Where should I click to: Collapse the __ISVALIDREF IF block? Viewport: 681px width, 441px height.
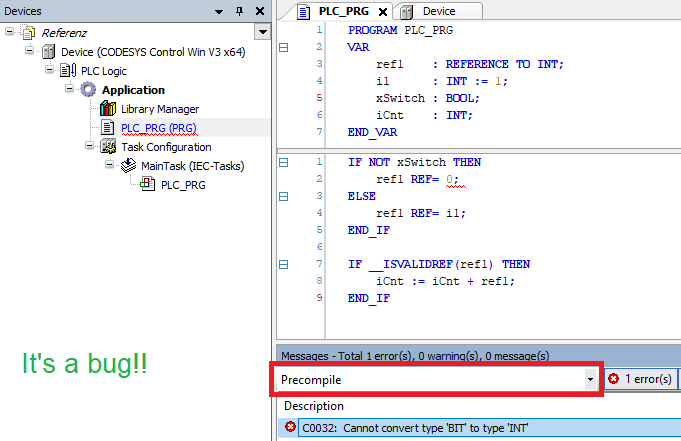click(283, 264)
